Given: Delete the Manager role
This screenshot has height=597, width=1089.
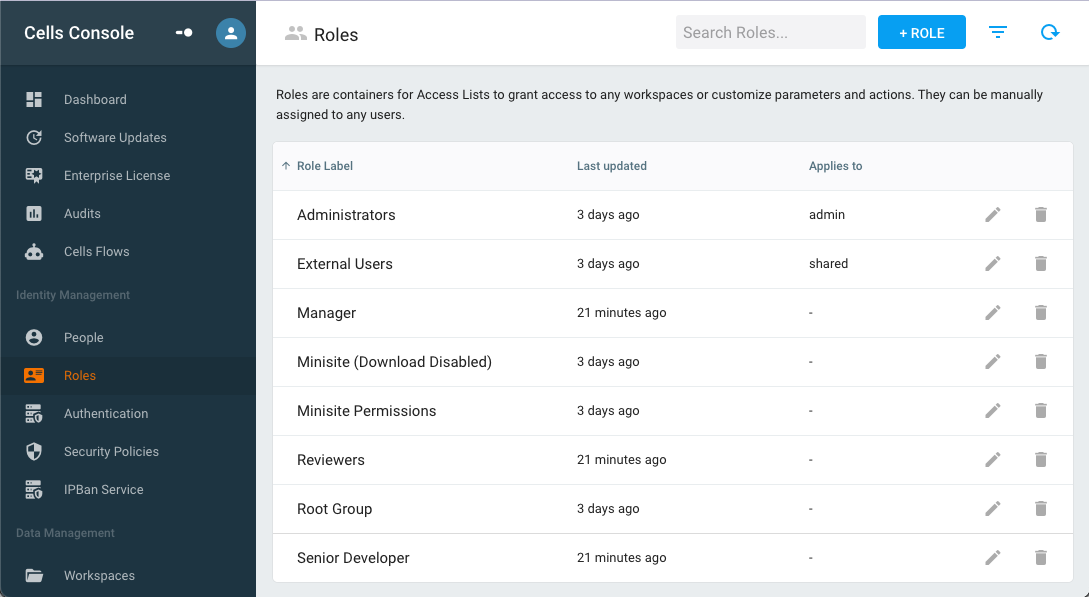Looking at the screenshot, I should [1040, 313].
